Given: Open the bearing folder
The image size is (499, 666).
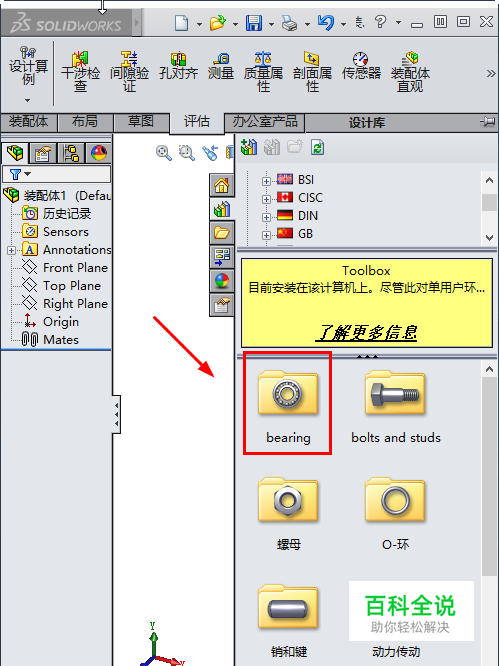Looking at the screenshot, I should click(288, 406).
